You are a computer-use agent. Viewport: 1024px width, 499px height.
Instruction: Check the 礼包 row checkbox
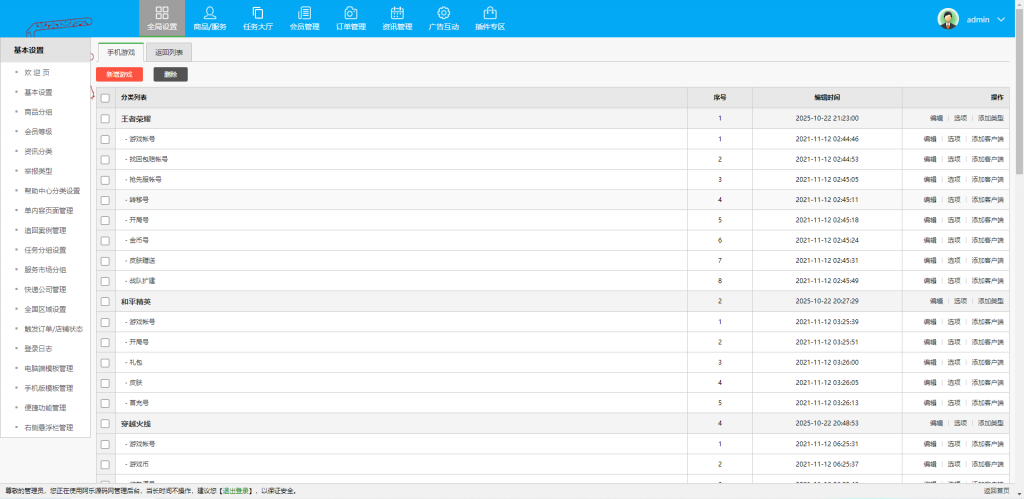click(x=105, y=362)
